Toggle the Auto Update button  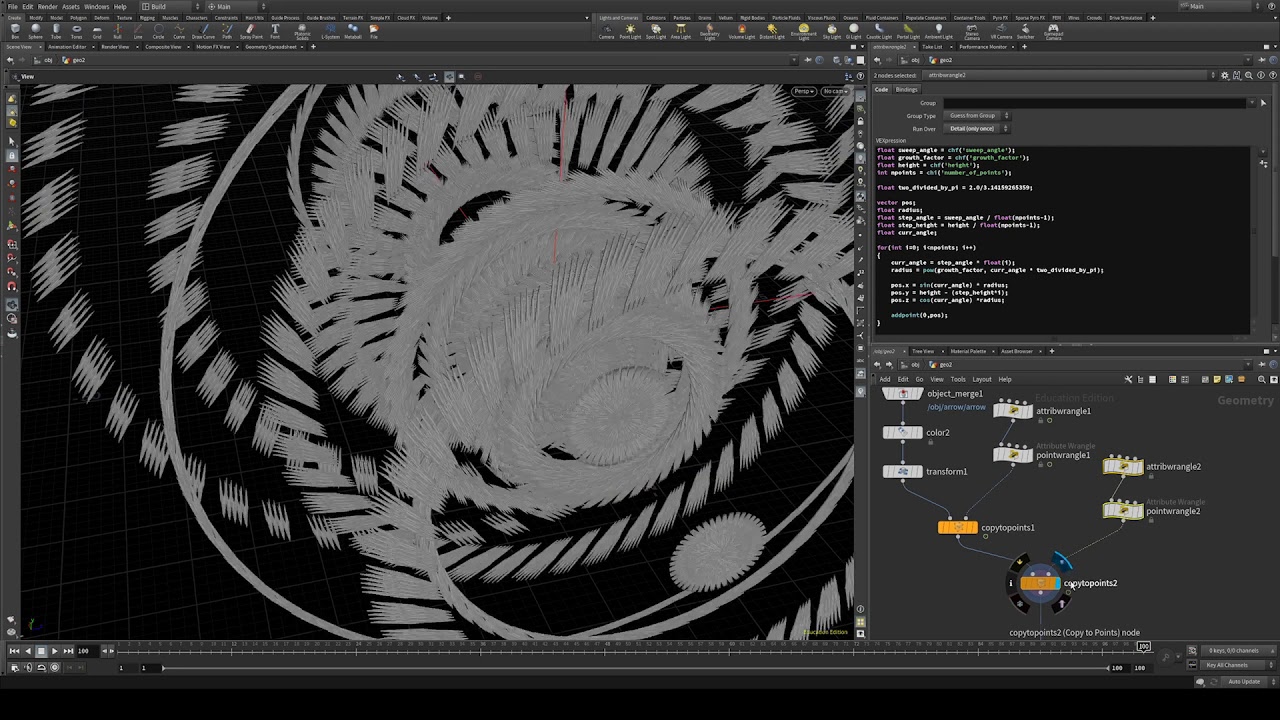pyautogui.click(x=1244, y=682)
